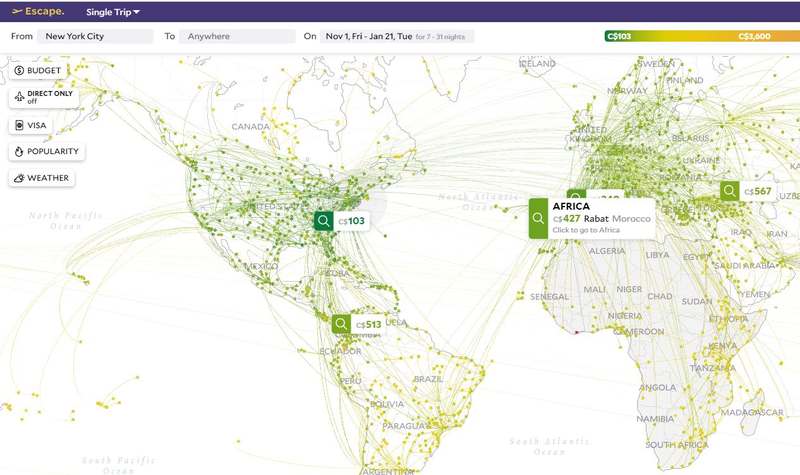Open the Popularity filter
The width and height of the screenshot is (800, 475).
(x=46, y=152)
